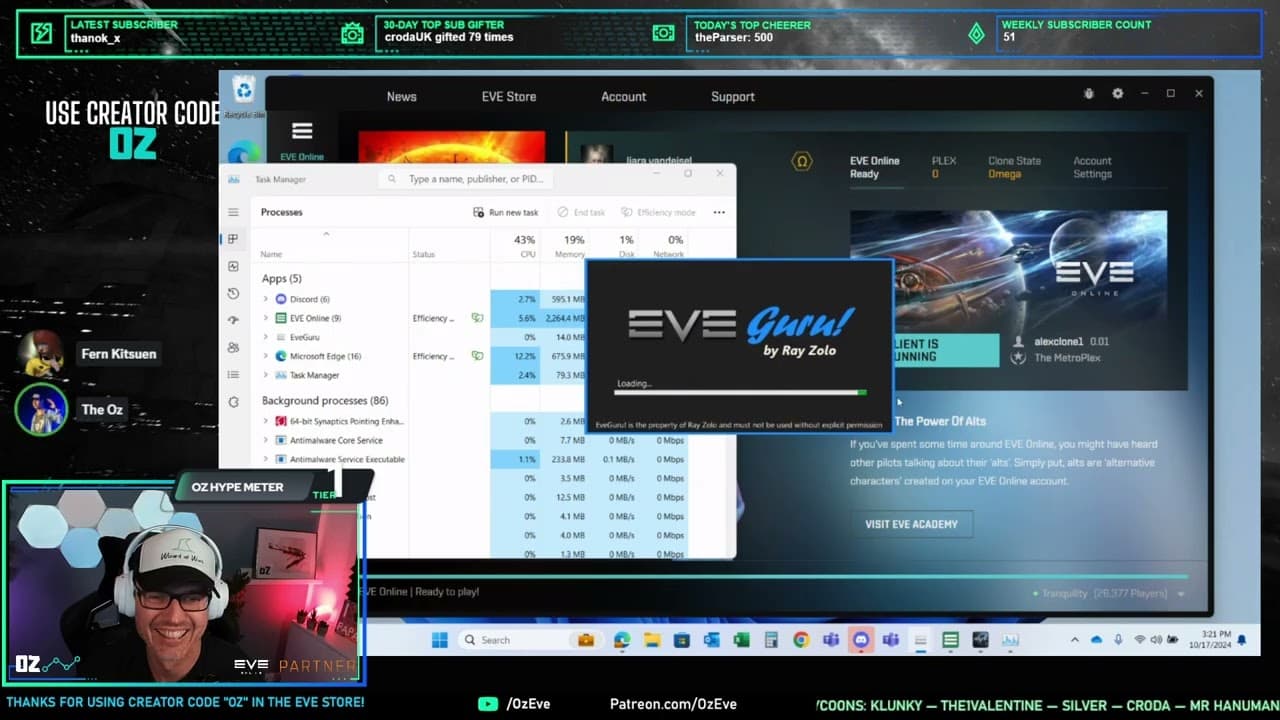Select EVE Online Ready tab

875,167
